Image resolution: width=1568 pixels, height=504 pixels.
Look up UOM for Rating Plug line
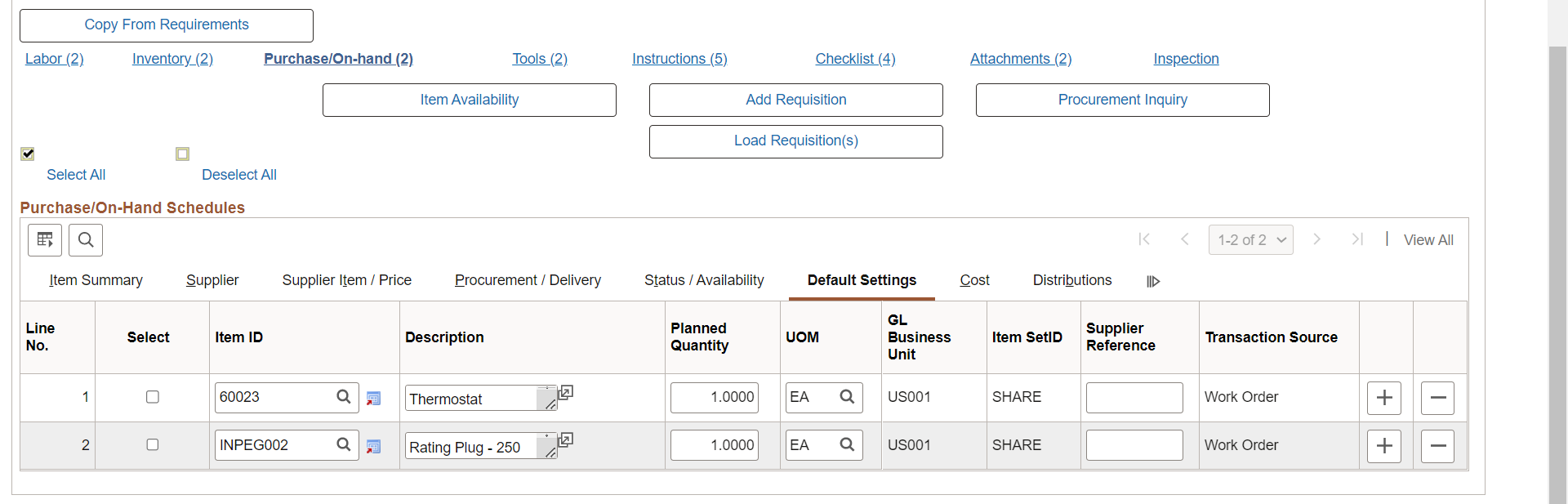coord(847,445)
